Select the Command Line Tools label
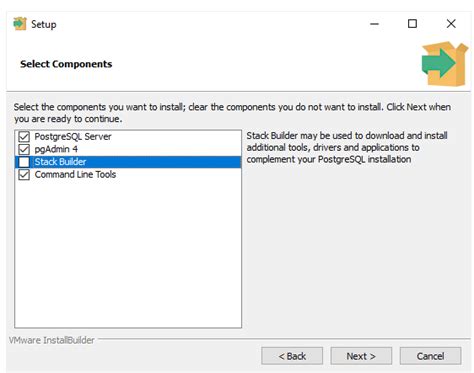The image size is (474, 373). 75,175
